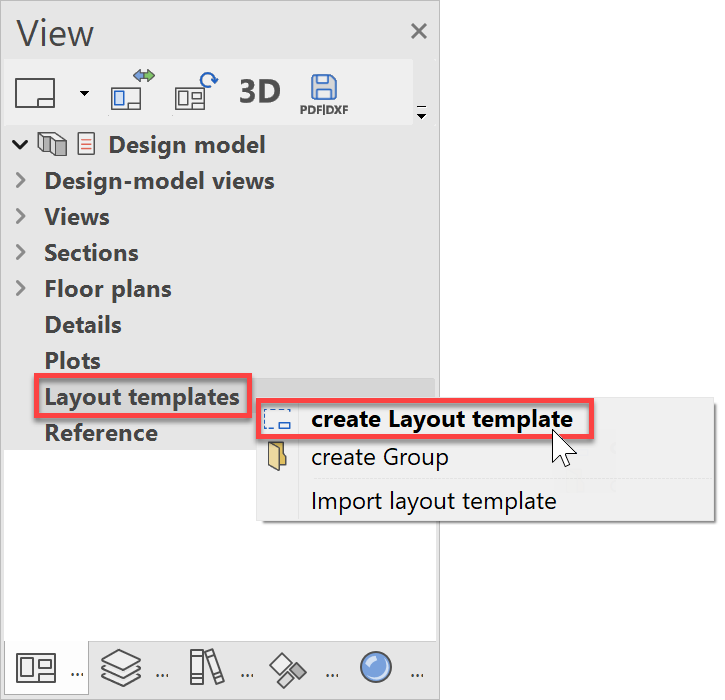Click the refresh views icon

coord(196,91)
